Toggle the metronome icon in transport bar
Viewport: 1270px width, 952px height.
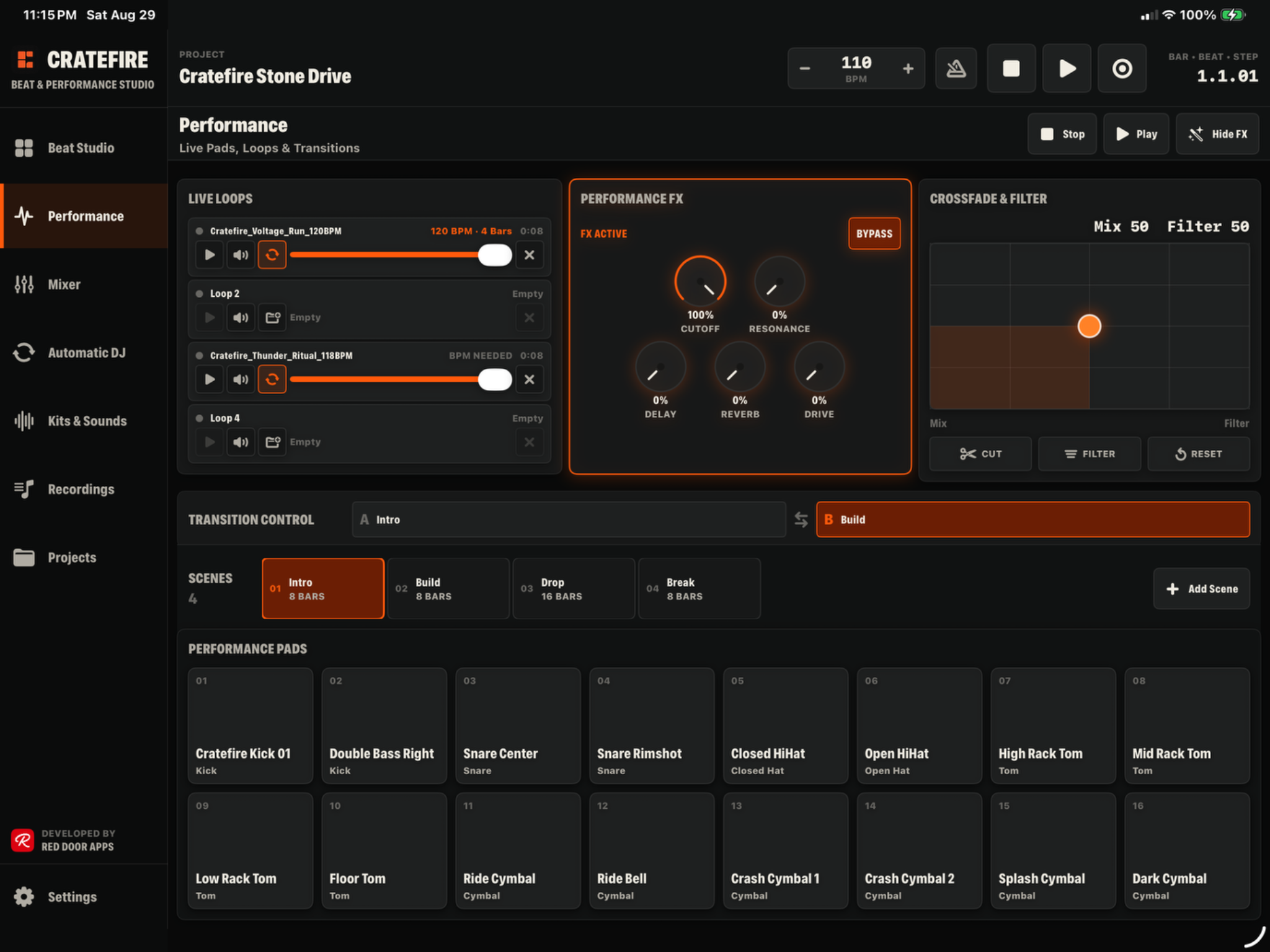(956, 68)
